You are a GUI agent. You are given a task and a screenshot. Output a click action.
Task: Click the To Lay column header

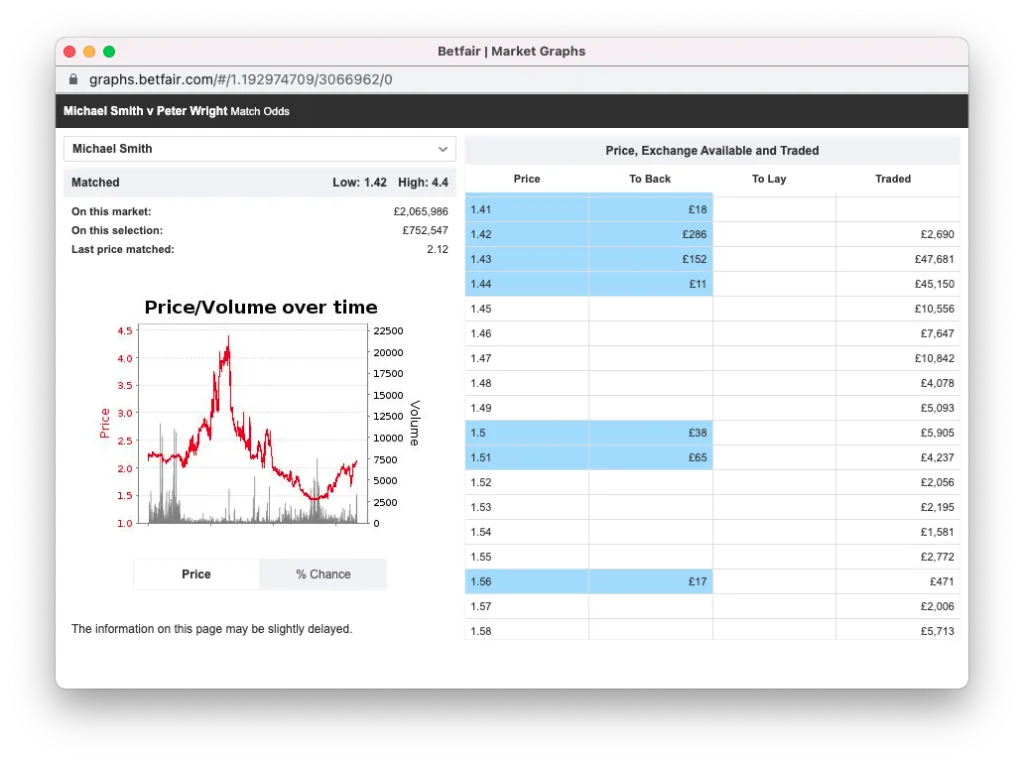point(769,179)
